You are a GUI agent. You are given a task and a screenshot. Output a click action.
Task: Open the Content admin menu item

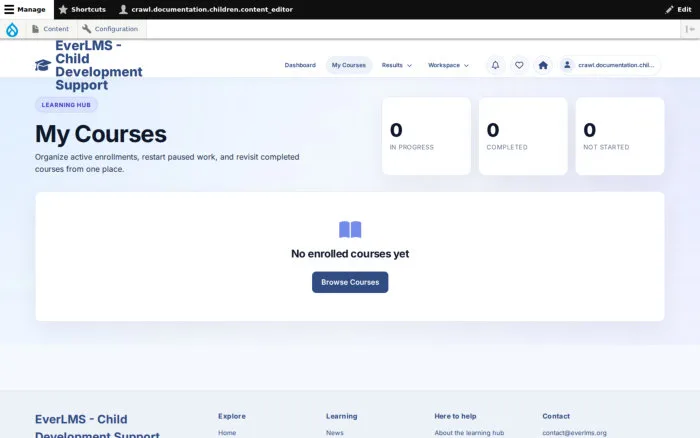coord(50,29)
